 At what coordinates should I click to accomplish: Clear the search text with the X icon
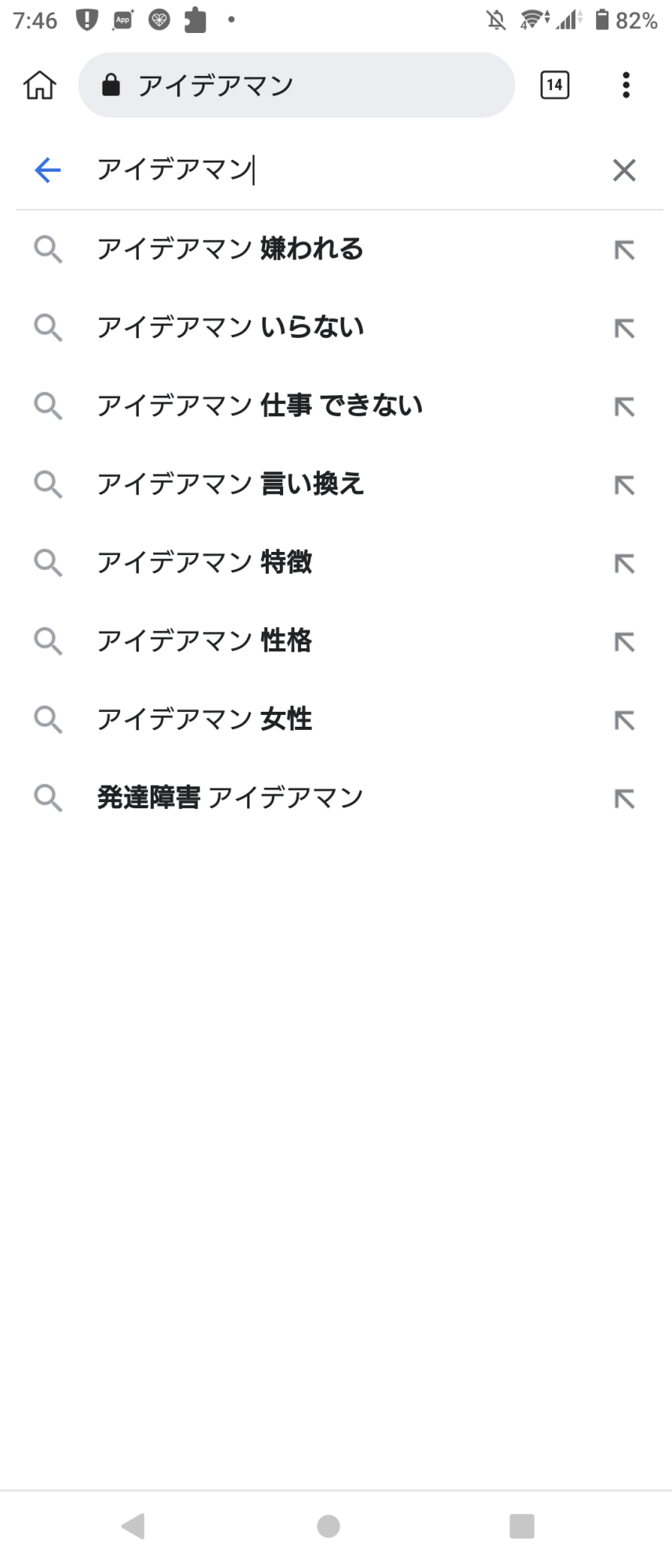(x=624, y=170)
